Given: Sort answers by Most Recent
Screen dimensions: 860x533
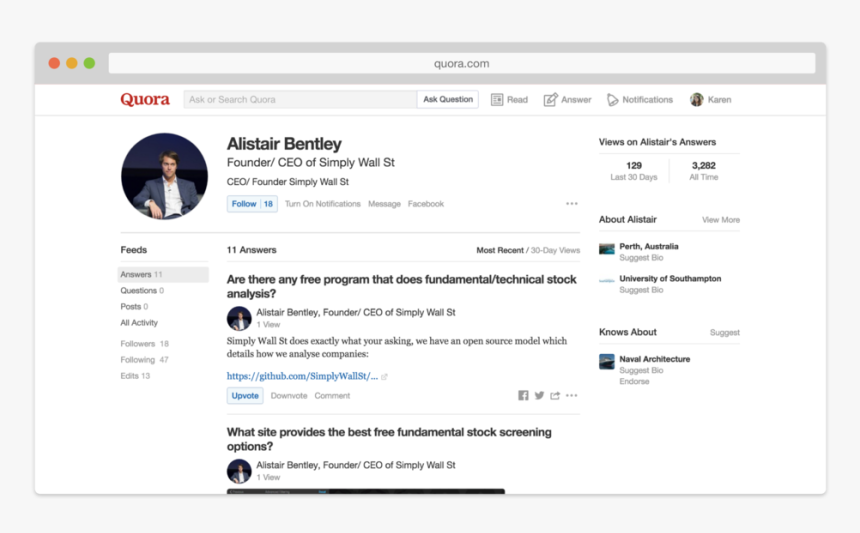Looking at the screenshot, I should [500, 250].
